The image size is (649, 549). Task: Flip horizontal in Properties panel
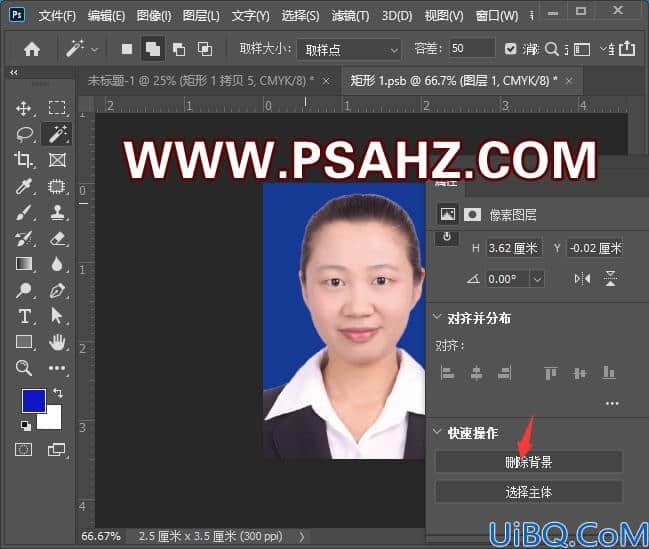click(582, 279)
